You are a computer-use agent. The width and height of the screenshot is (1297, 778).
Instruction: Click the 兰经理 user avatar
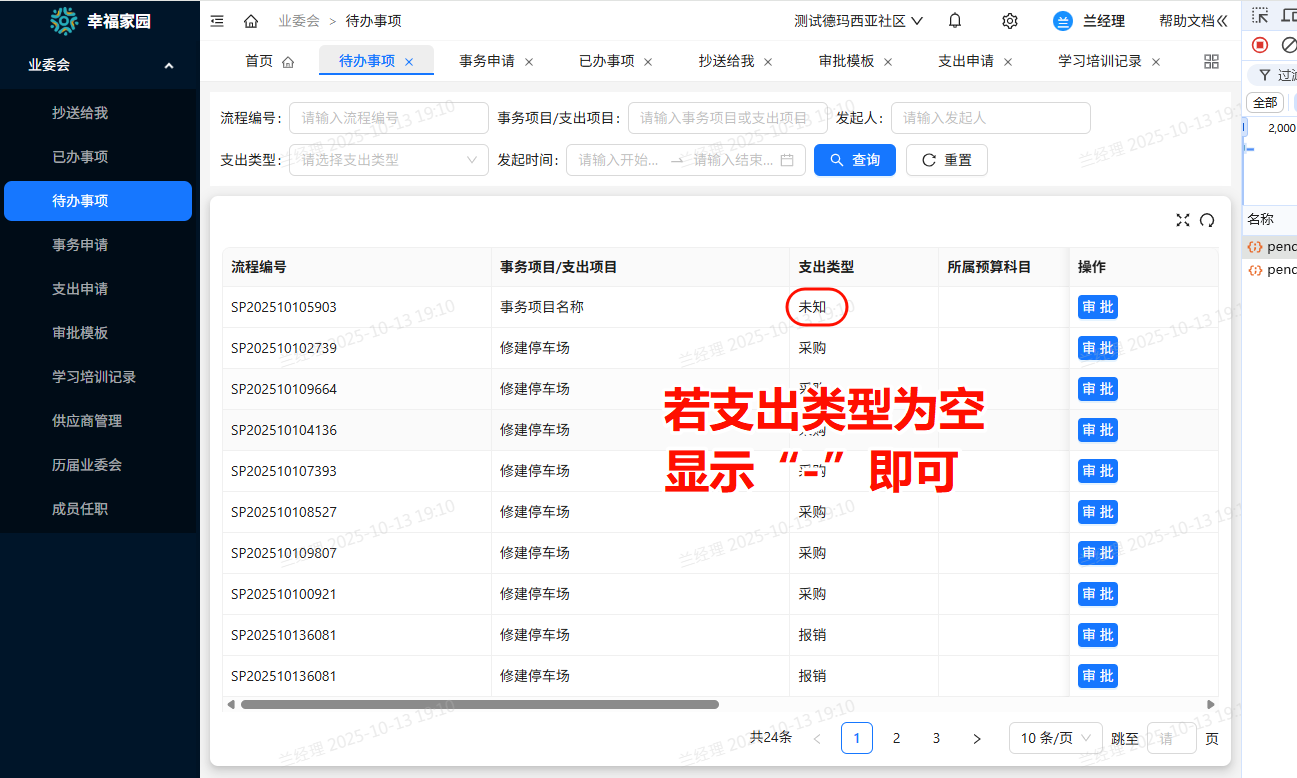1063,21
